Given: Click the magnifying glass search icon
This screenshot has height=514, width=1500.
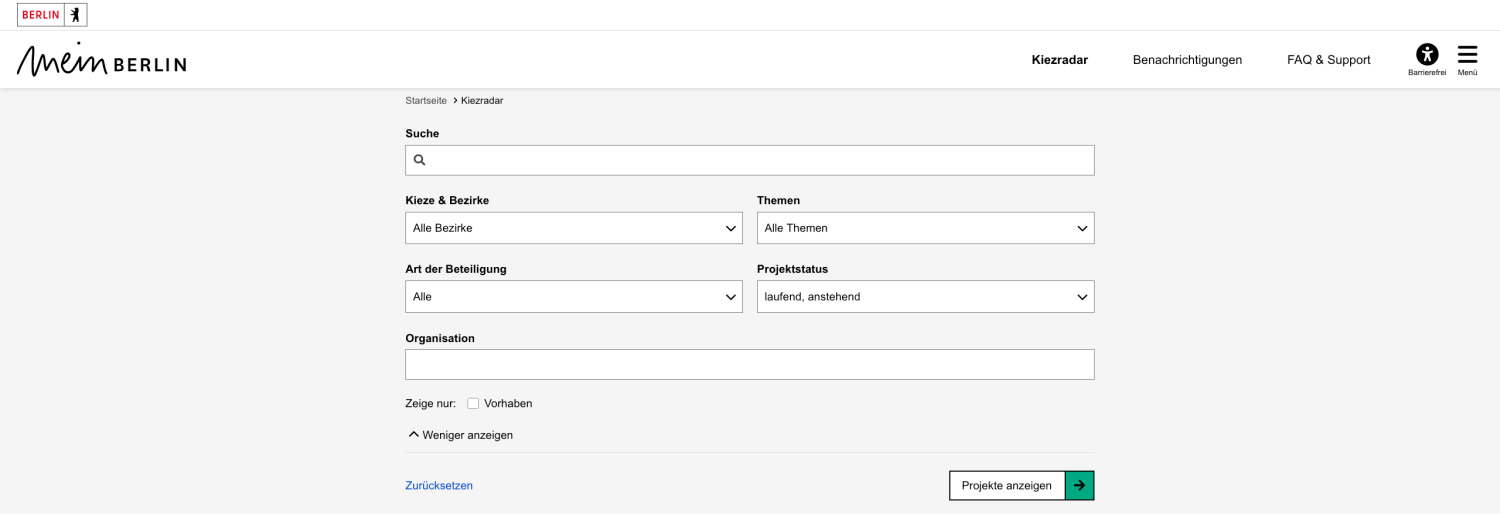Looking at the screenshot, I should pyautogui.click(x=420, y=160).
